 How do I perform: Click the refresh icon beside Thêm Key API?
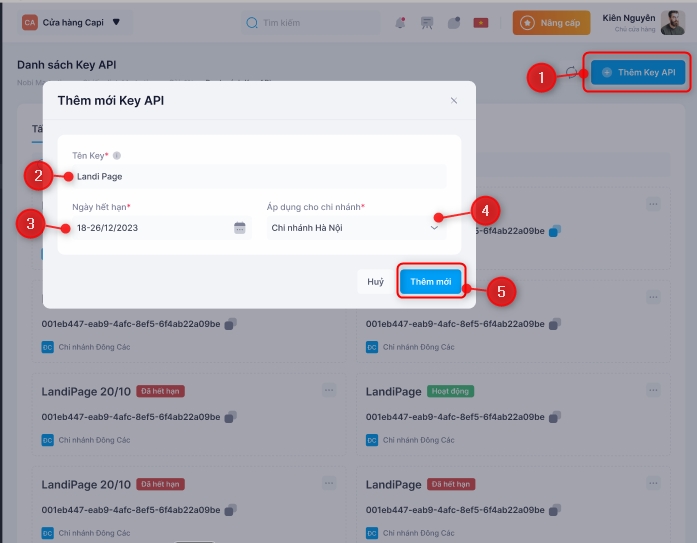(x=573, y=73)
